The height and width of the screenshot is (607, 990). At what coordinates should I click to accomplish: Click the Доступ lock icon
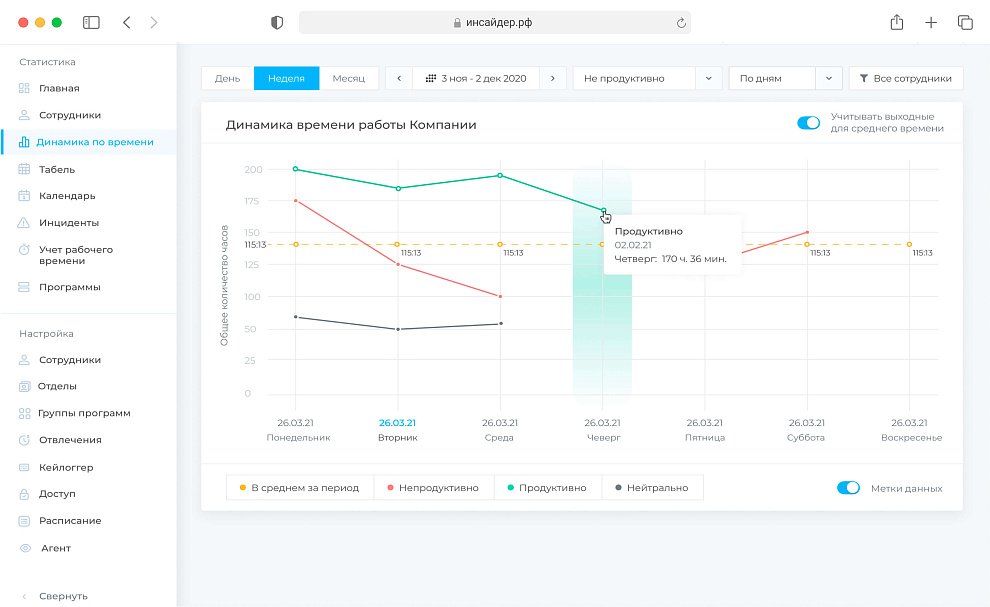tap(24, 494)
